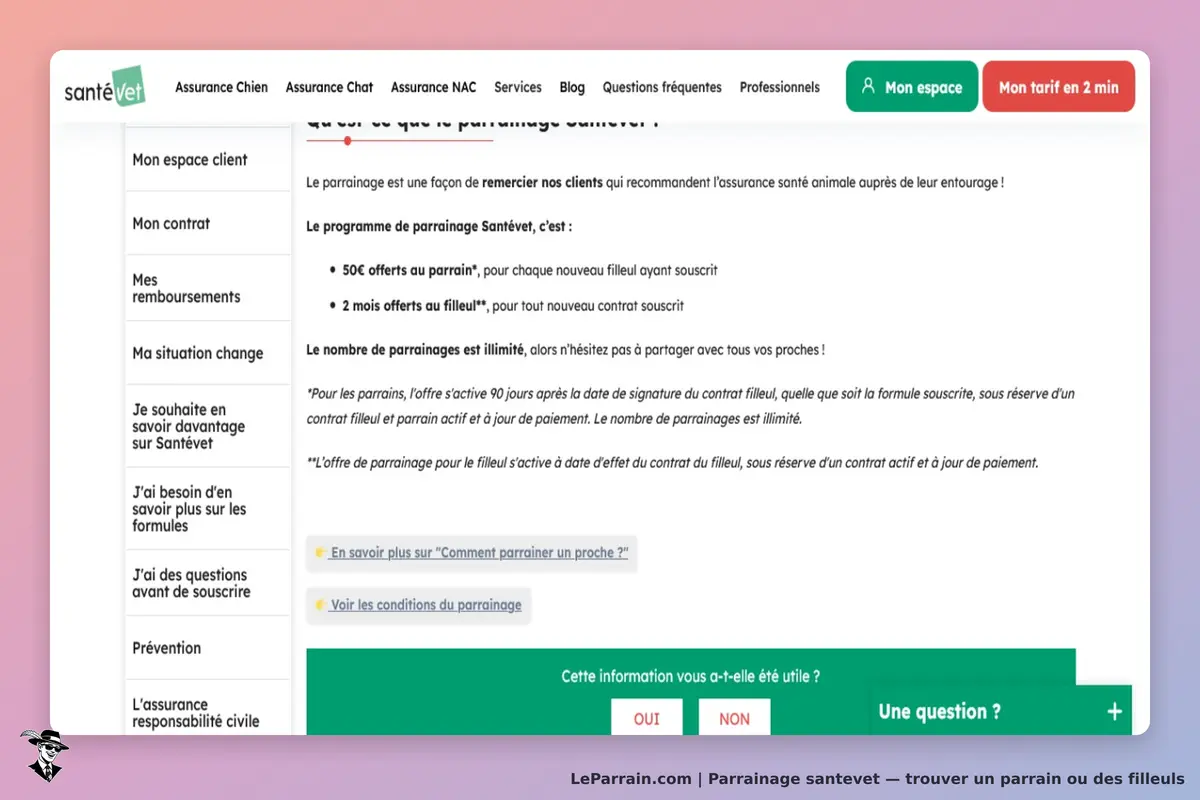
Task: Click the text 2 mois offerts au filleul
Action: [x=413, y=306]
